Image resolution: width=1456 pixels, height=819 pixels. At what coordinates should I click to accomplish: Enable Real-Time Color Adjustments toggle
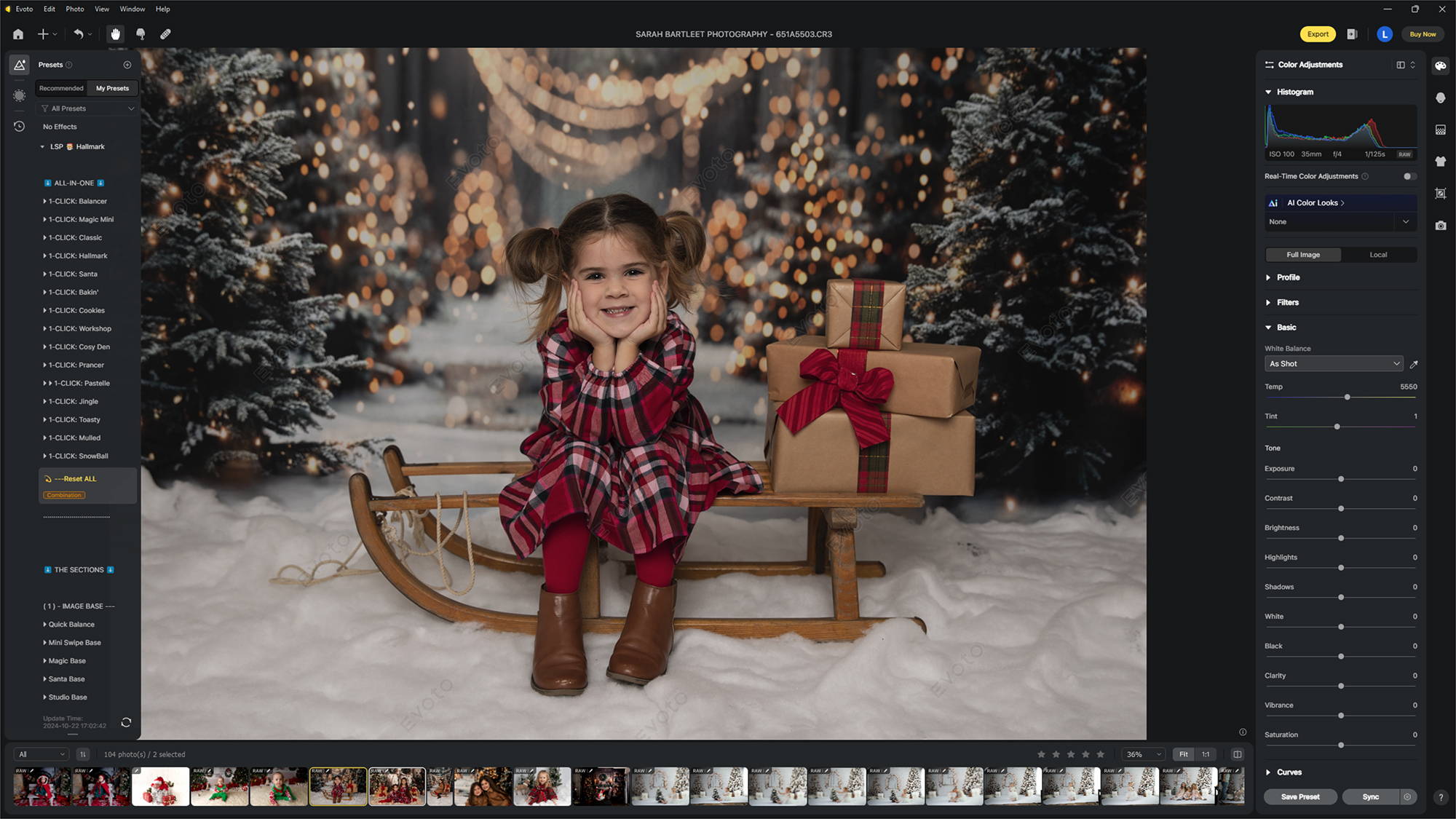pos(1408,176)
